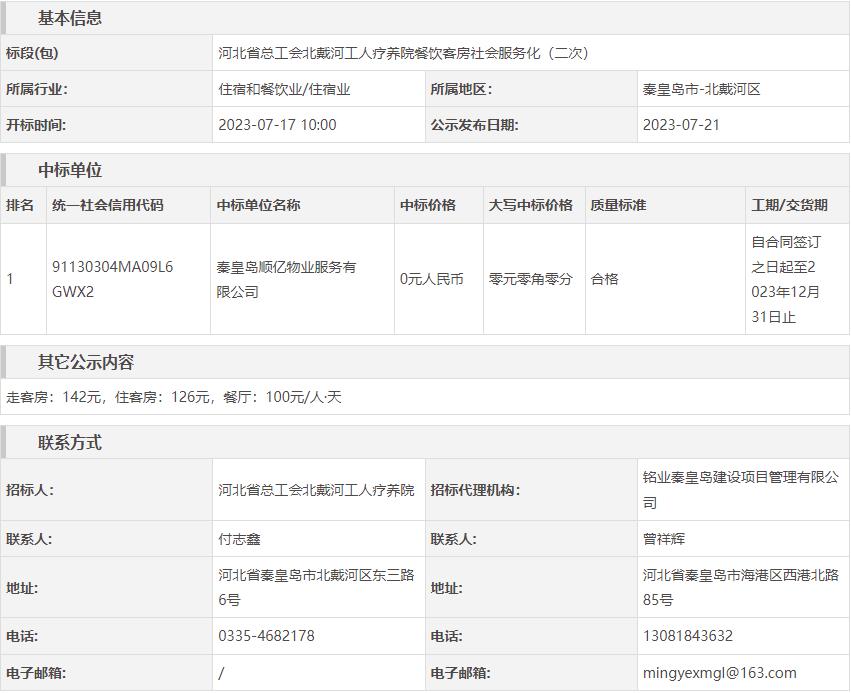851x693 pixels.
Task: Select the quality standard 合格
Action: (605, 279)
